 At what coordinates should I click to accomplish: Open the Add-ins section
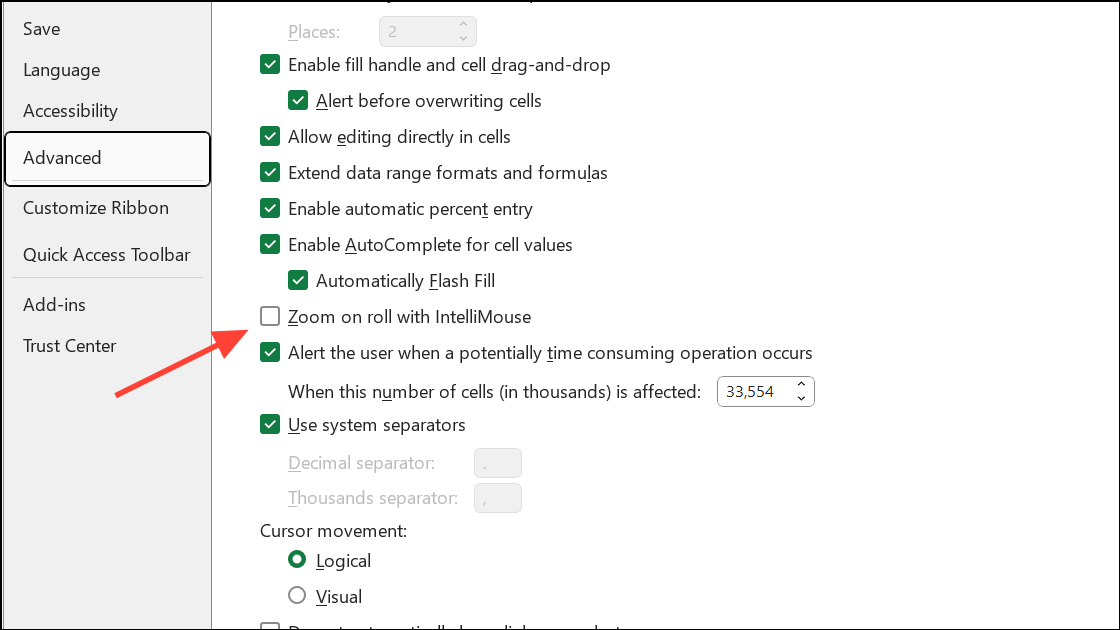point(54,304)
